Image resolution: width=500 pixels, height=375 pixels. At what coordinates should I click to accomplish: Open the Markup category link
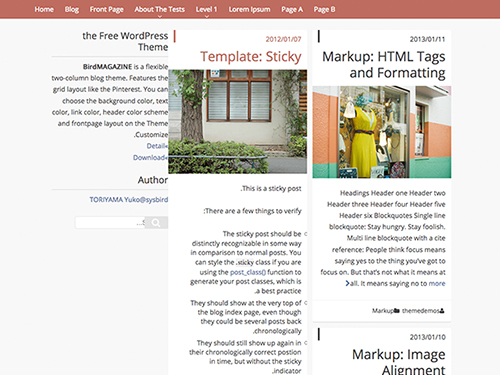click(383, 311)
